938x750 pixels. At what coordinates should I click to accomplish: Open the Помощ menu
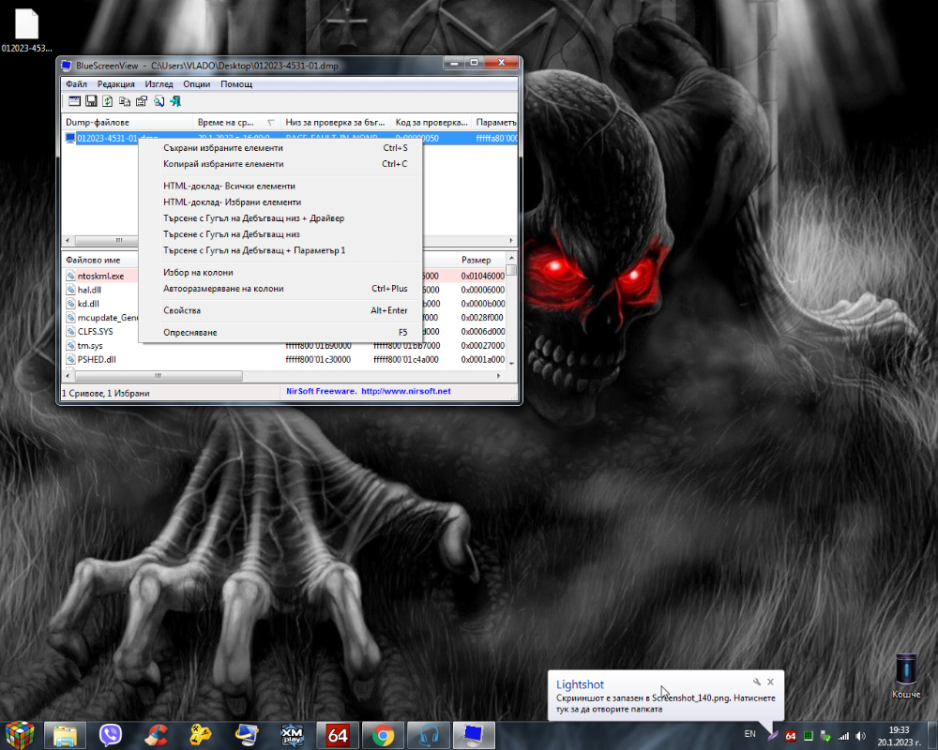[x=236, y=84]
